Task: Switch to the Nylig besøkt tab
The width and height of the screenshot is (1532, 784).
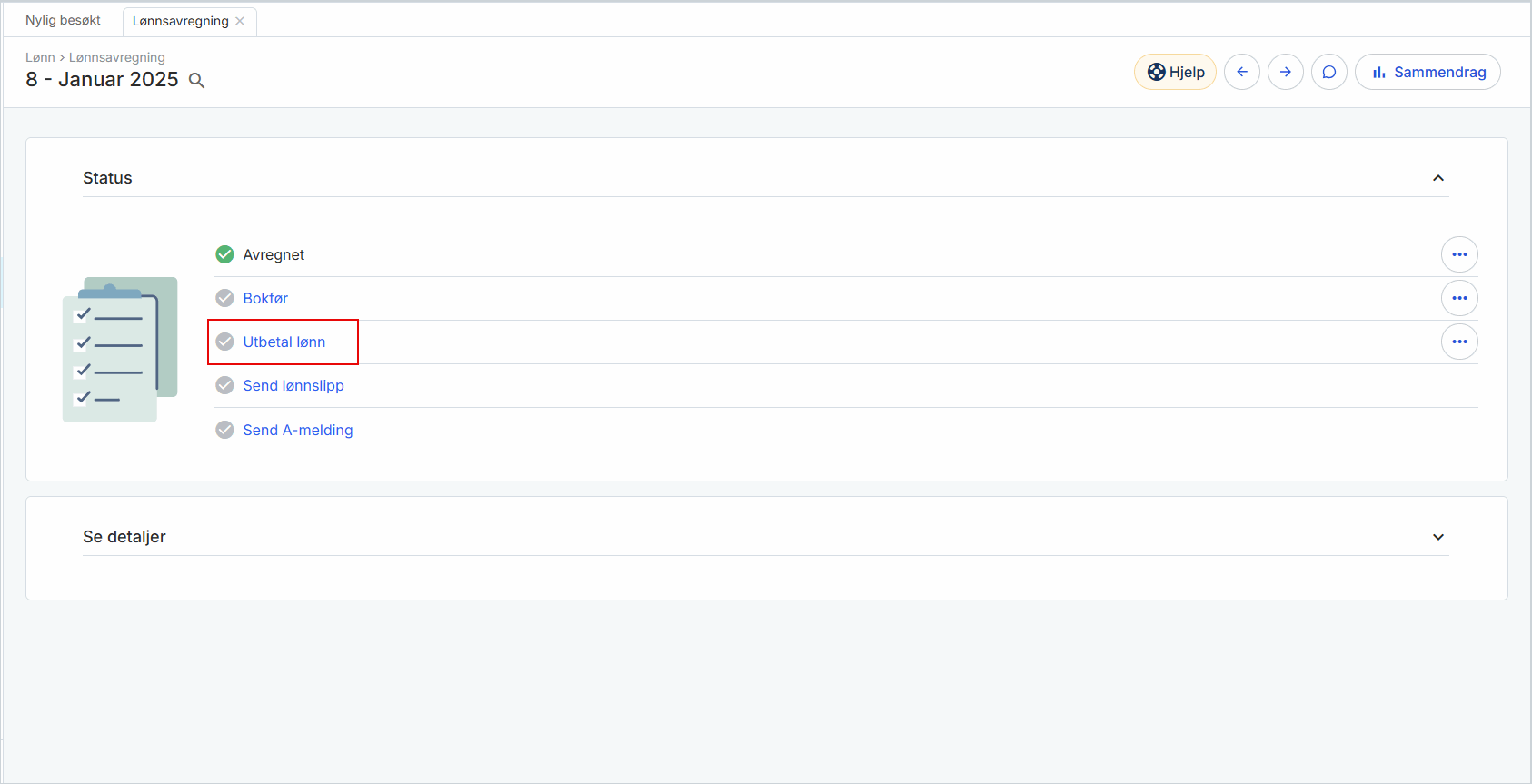Action: tap(61, 19)
